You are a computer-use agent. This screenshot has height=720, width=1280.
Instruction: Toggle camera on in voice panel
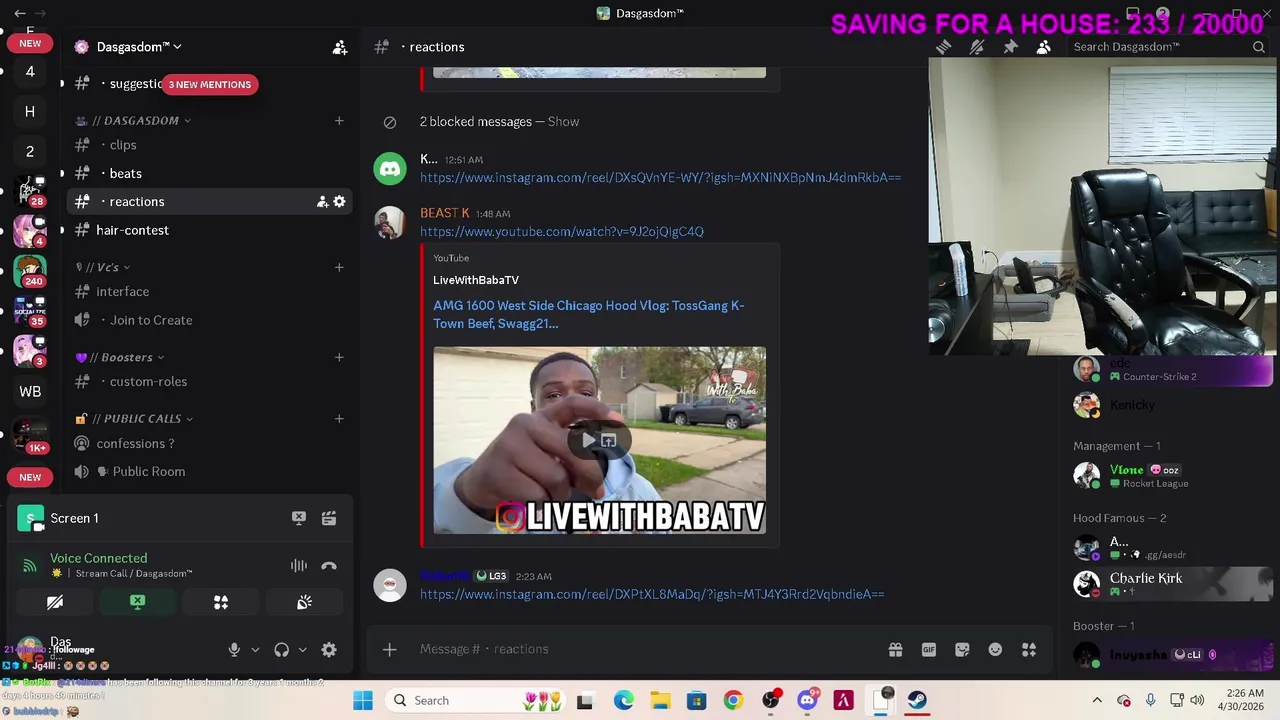pos(55,602)
